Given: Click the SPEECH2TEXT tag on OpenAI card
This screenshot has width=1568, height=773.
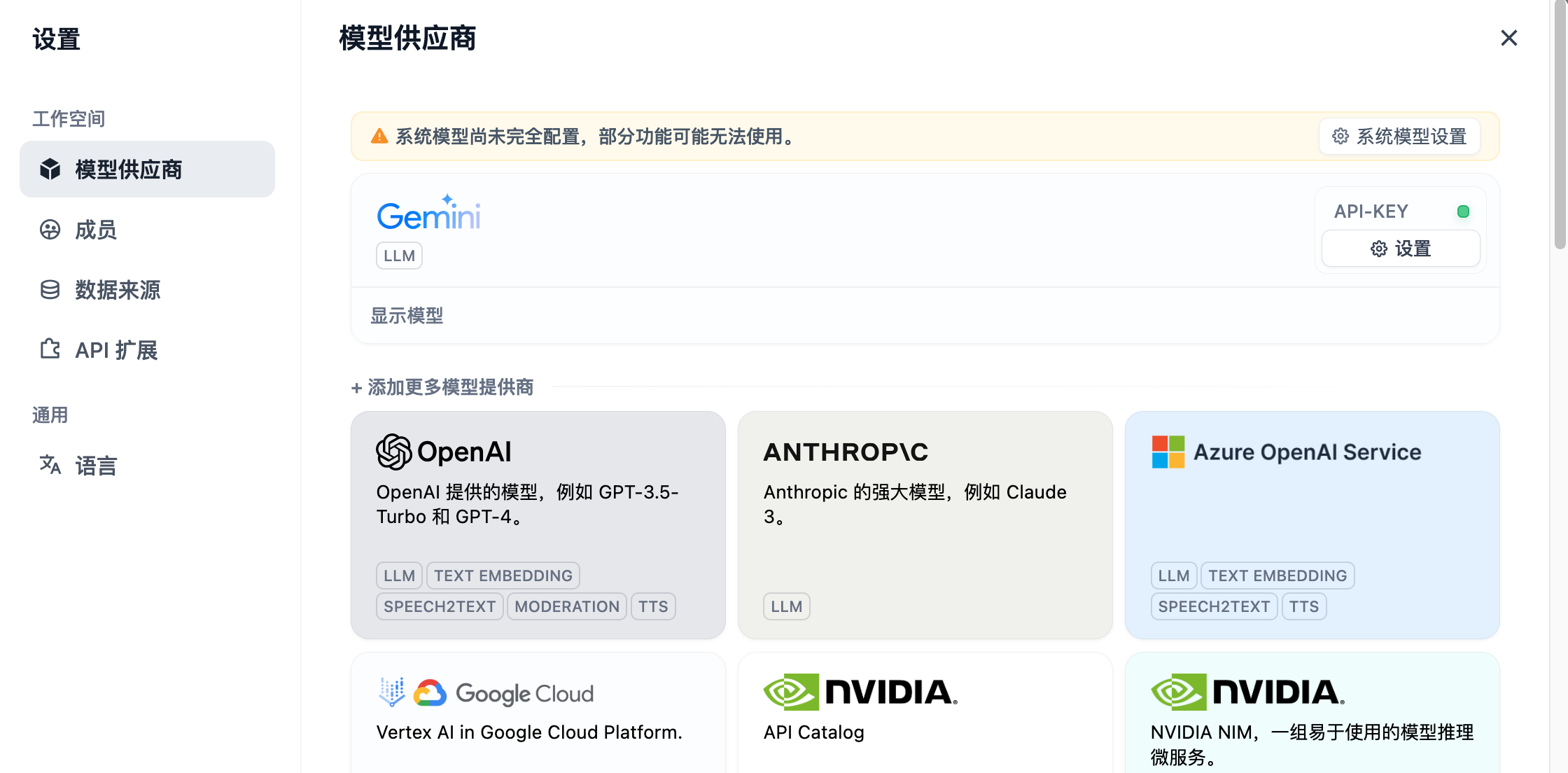Looking at the screenshot, I should (x=440, y=606).
